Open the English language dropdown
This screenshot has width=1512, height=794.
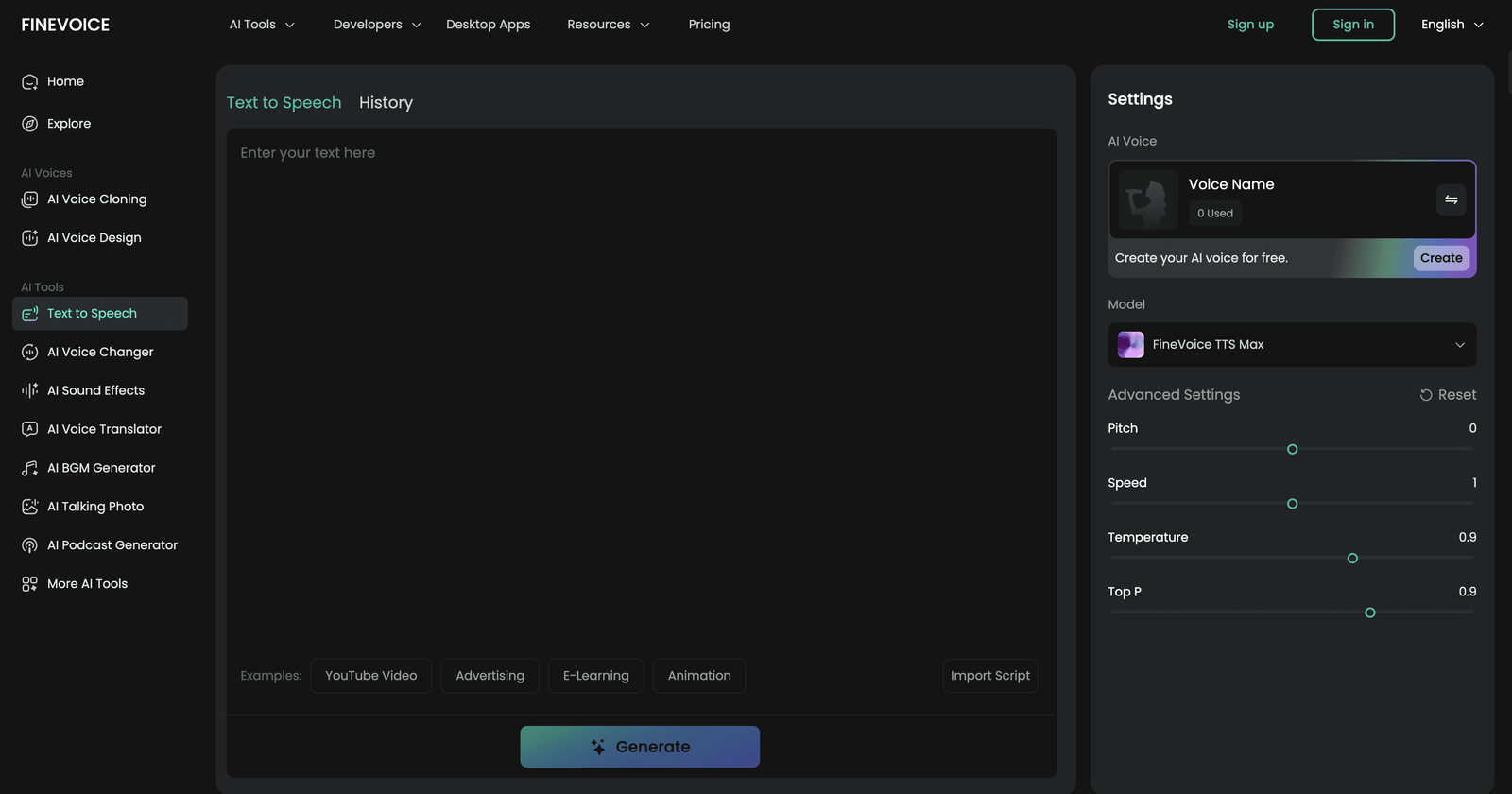(1452, 25)
